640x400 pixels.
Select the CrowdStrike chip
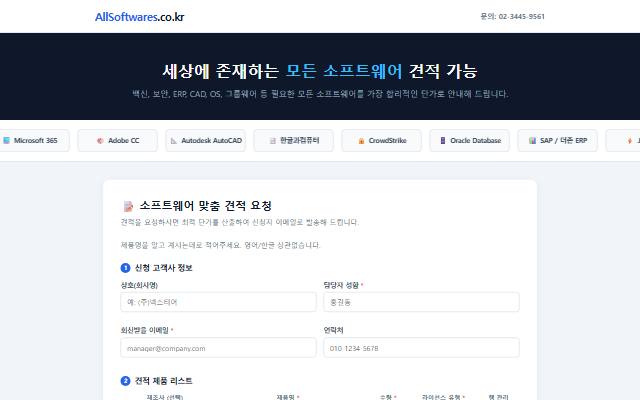[x=382, y=140]
